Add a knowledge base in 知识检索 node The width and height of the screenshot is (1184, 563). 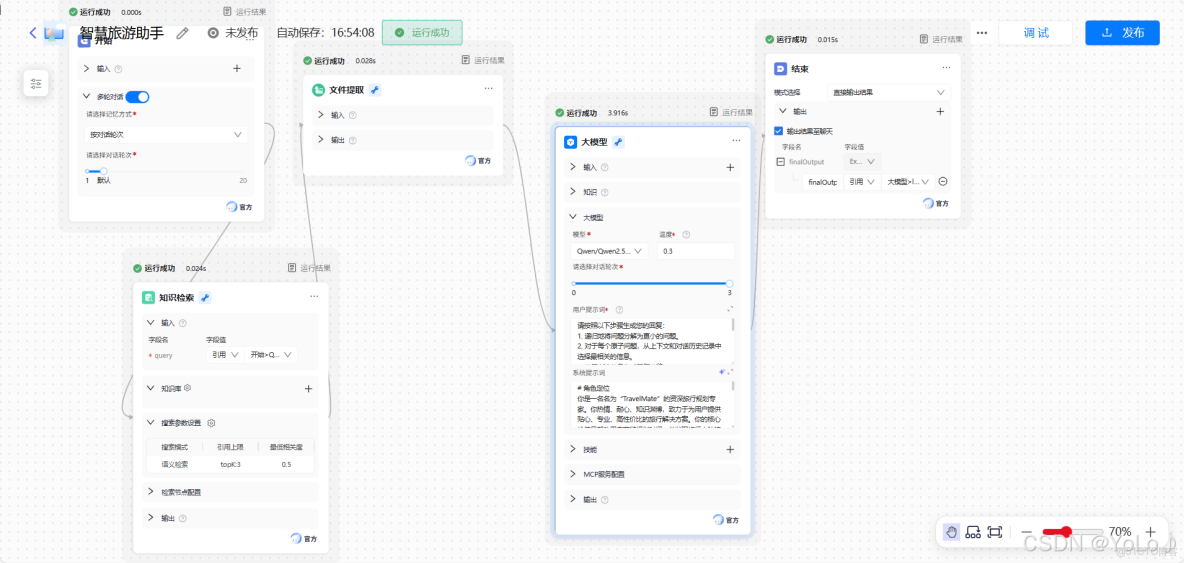308,389
